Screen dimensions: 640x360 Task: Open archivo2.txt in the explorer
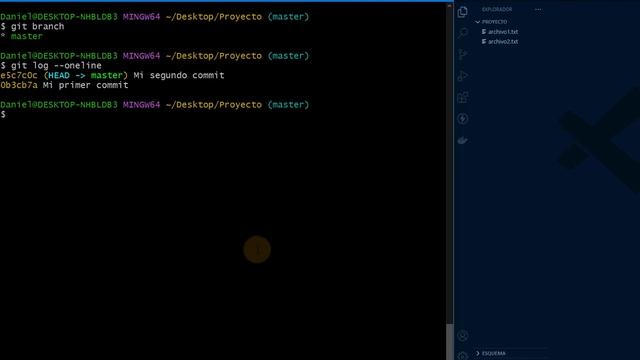coord(503,42)
